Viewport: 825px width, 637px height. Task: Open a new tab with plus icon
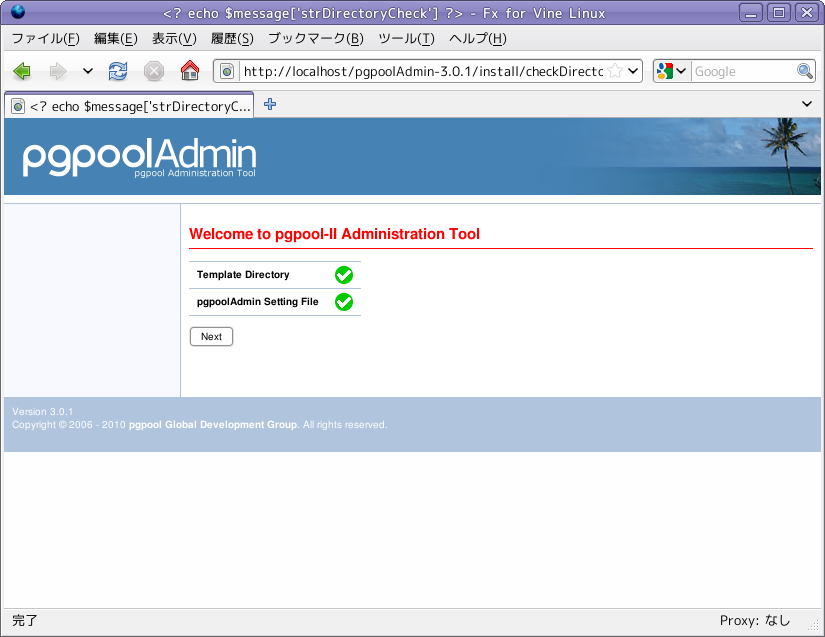coord(270,104)
